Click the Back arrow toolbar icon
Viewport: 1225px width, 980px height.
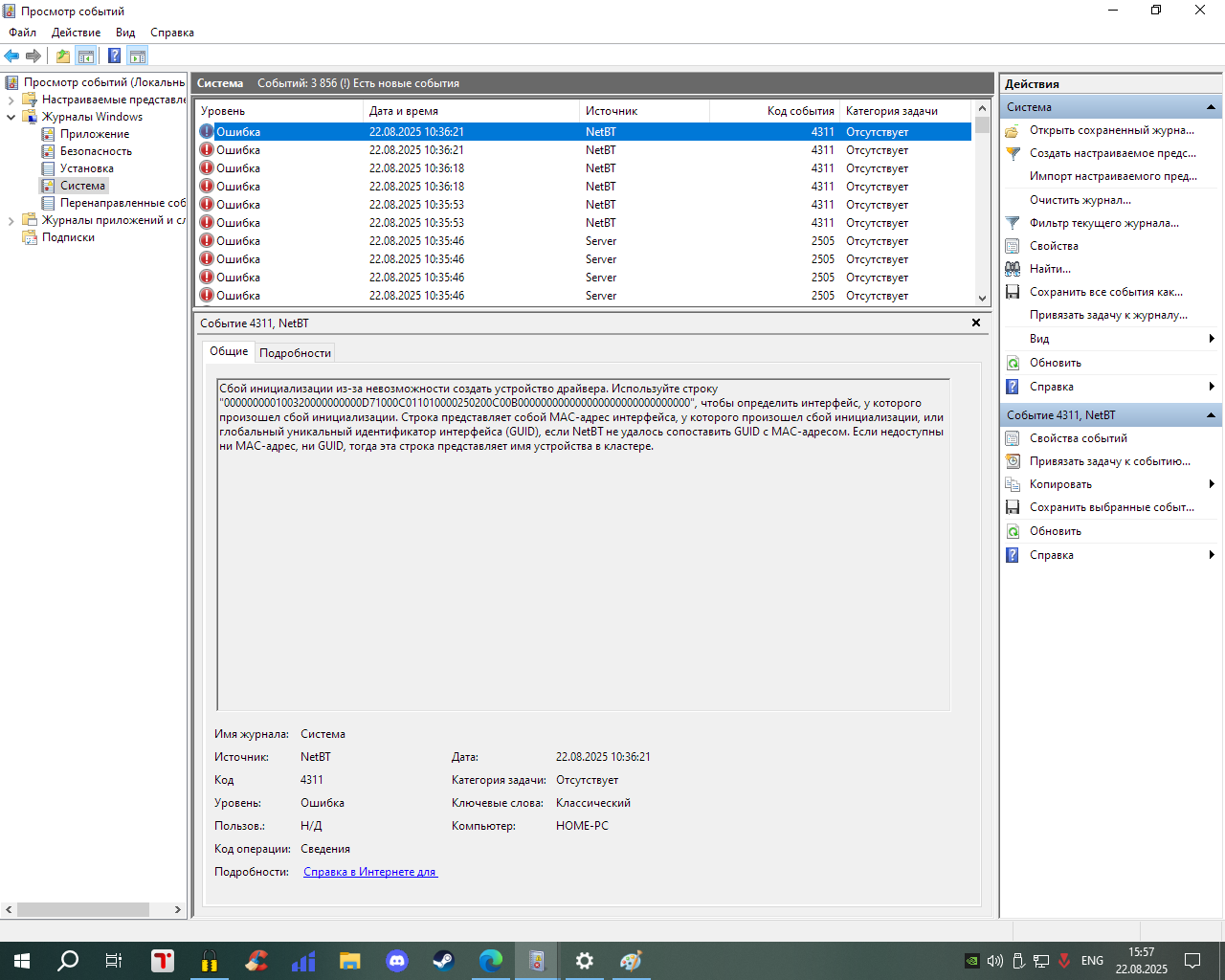pos(11,56)
